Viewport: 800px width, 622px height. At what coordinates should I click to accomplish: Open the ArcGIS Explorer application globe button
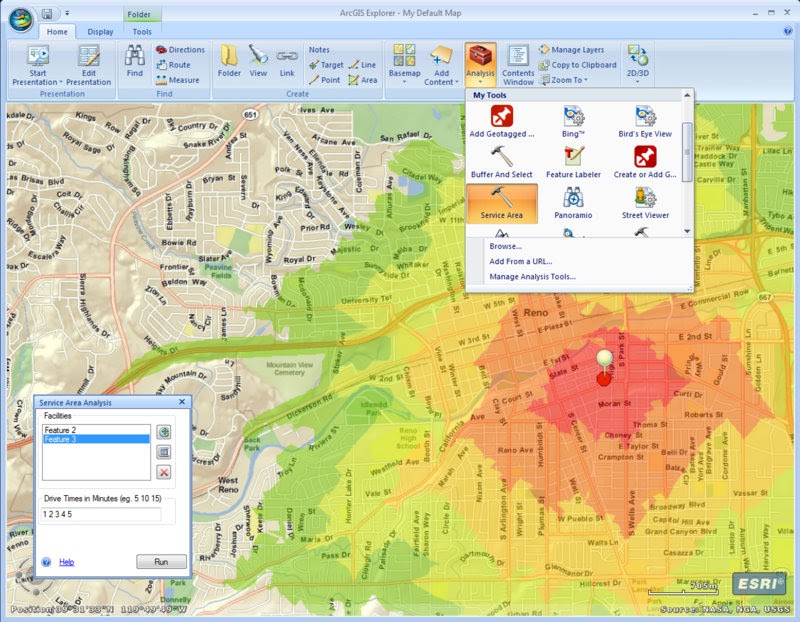coord(21,20)
